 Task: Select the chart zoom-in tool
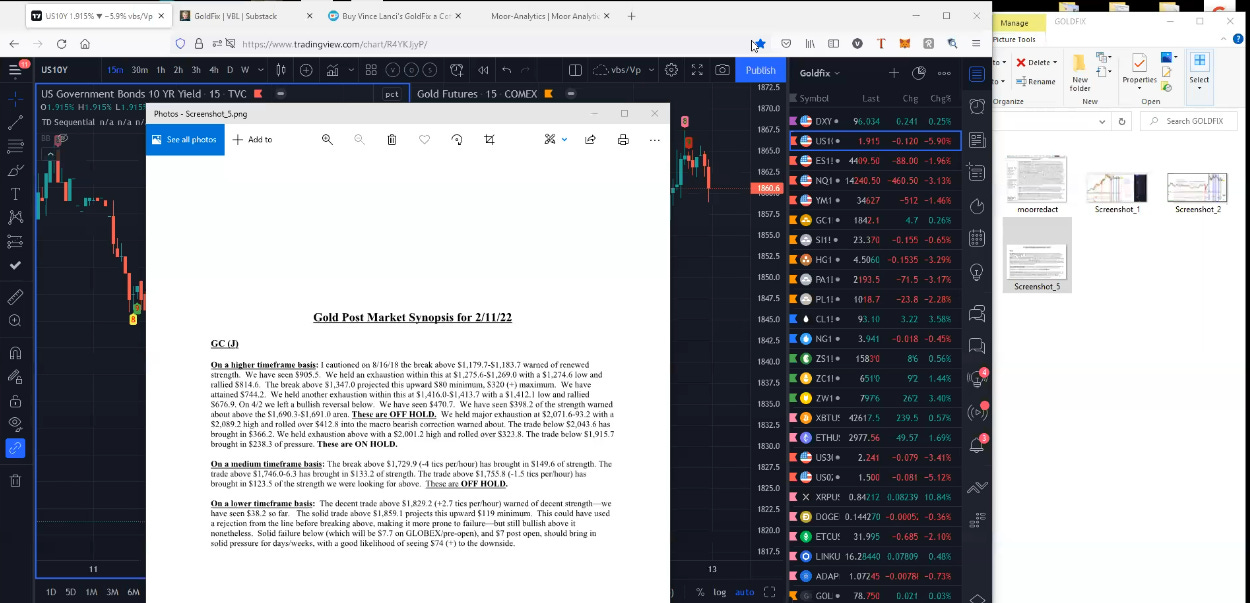(x=15, y=321)
